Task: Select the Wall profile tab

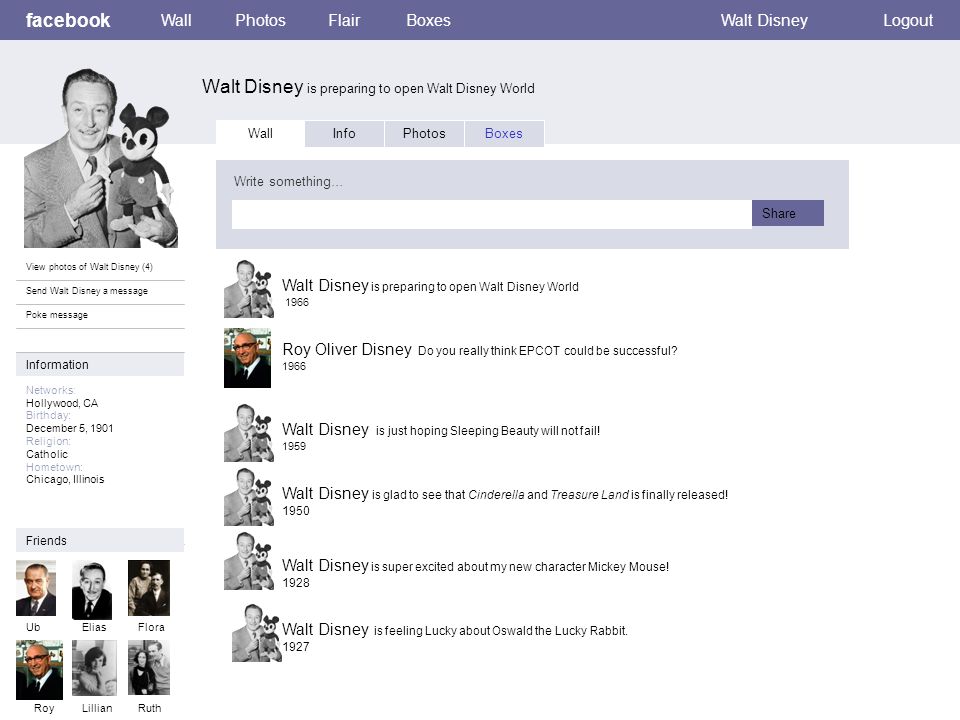Action: click(260, 133)
